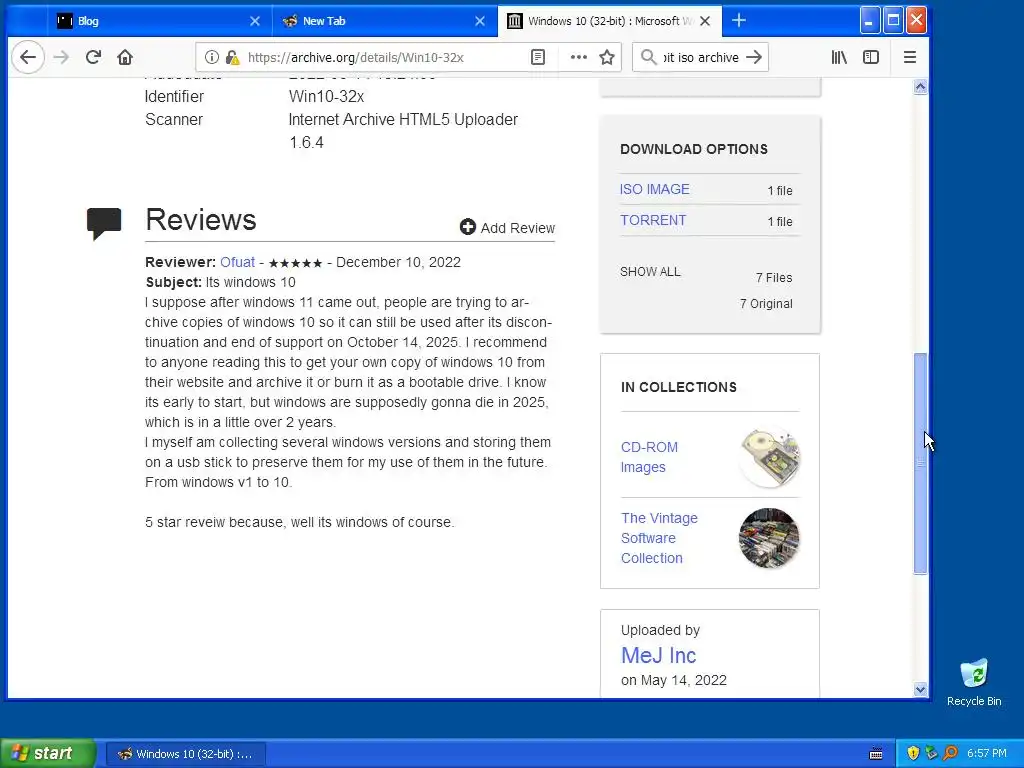Expand SHOW ALL download files
The height and width of the screenshot is (768, 1024).
point(650,272)
